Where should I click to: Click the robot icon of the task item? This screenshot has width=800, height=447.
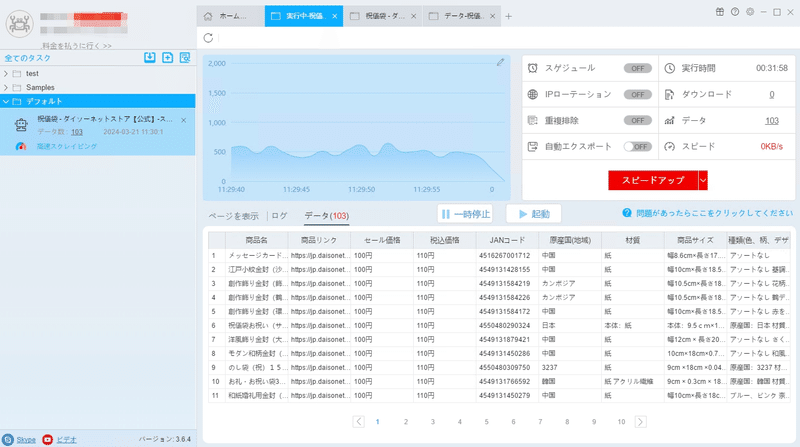click(21, 125)
